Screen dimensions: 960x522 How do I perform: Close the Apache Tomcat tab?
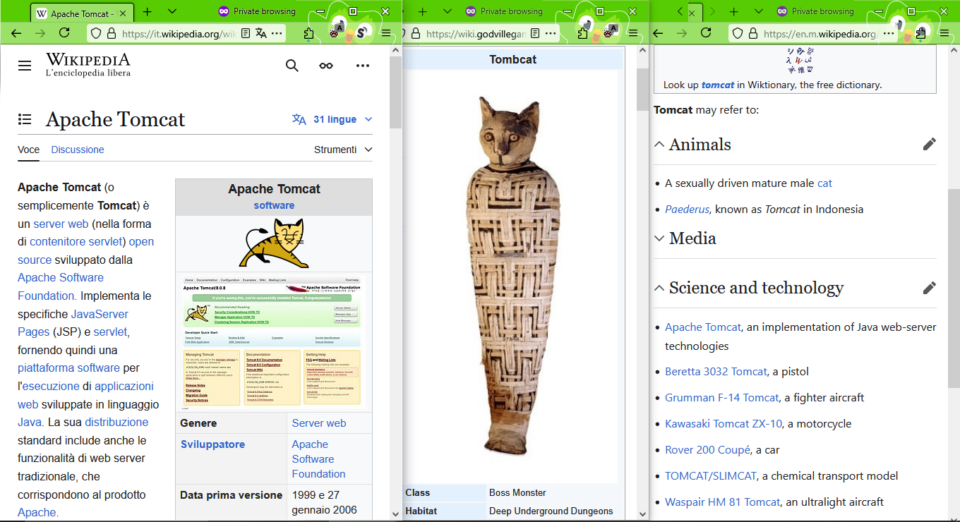click(122, 13)
